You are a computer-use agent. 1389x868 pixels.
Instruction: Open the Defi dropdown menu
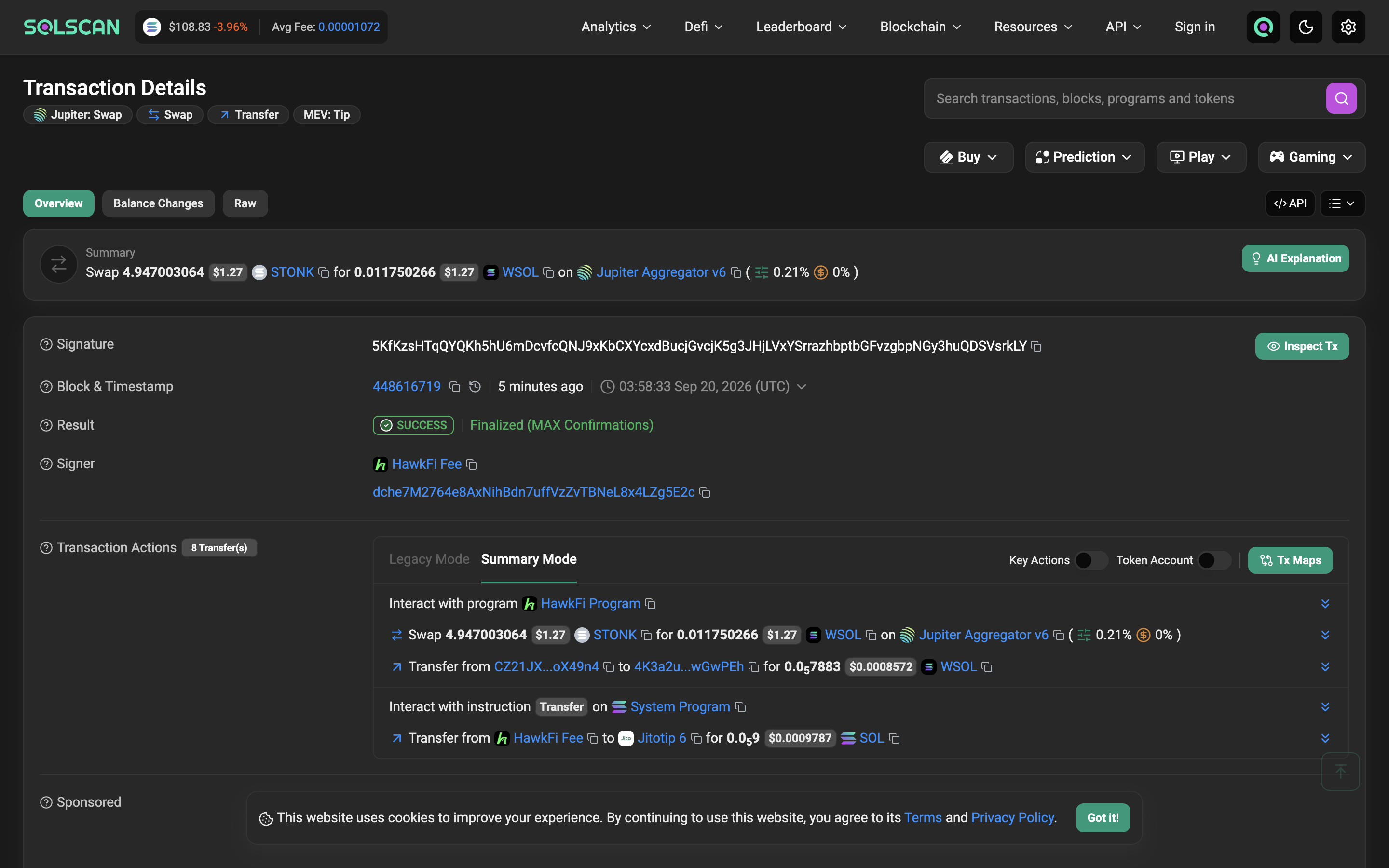pos(704,27)
